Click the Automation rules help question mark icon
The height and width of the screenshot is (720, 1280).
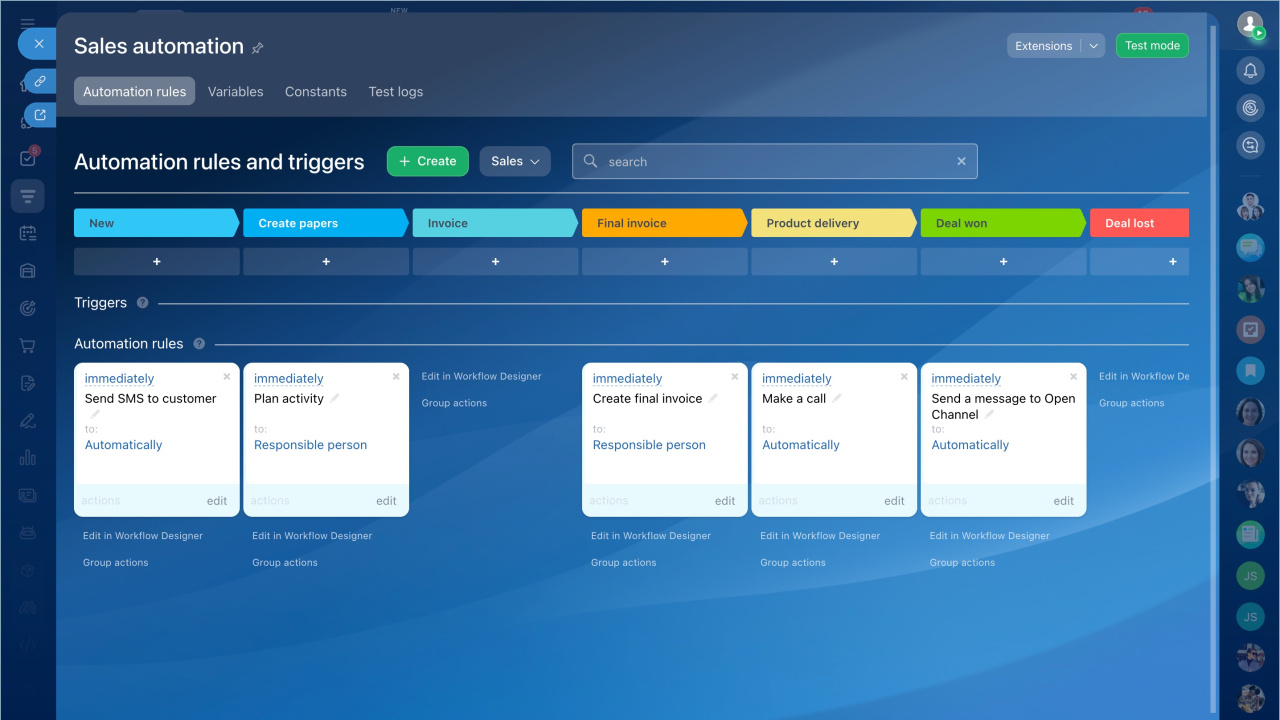coord(199,344)
